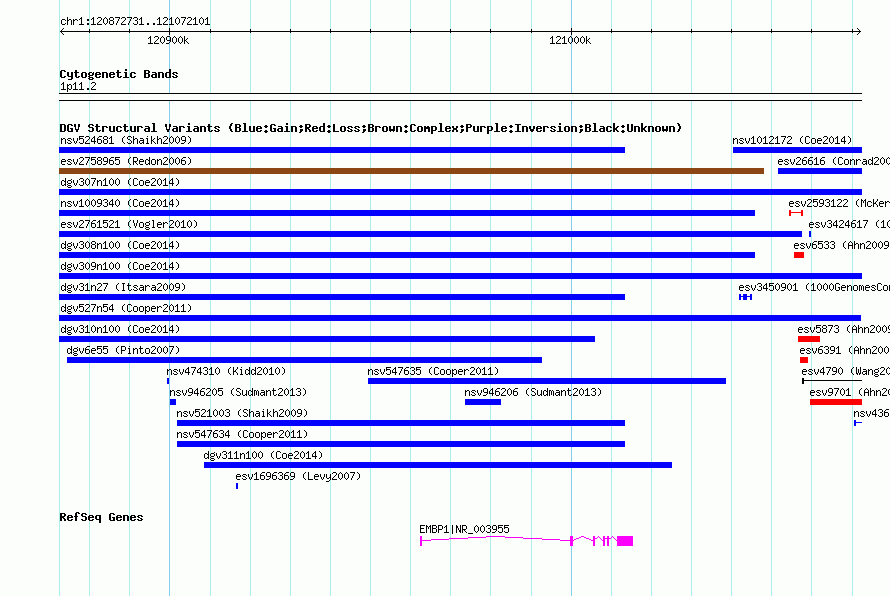Viewport: 890px width, 596px height.
Task: Click the dgv6e55 (Pinto2007) label
Action: (x=123, y=350)
